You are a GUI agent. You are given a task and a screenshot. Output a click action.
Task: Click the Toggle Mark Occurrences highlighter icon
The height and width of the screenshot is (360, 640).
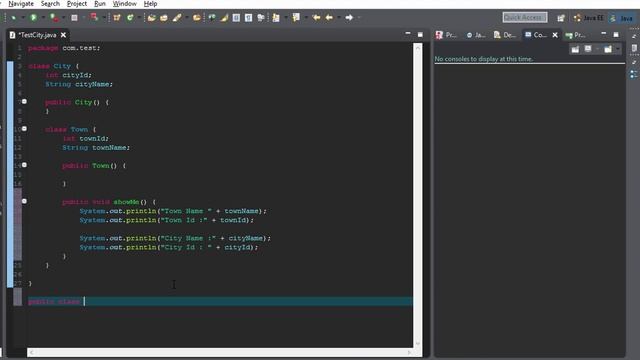tap(224, 18)
